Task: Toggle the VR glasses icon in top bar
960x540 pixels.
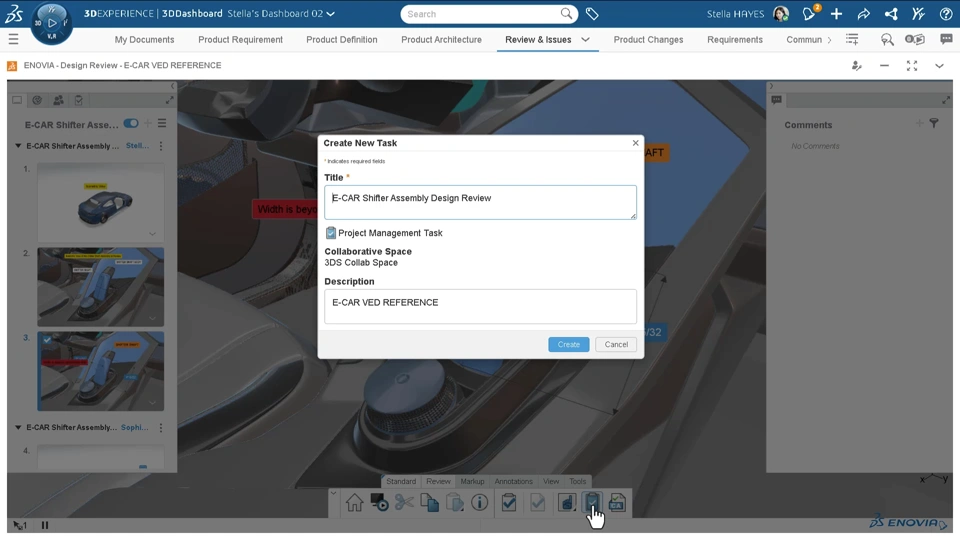Action: coord(915,39)
